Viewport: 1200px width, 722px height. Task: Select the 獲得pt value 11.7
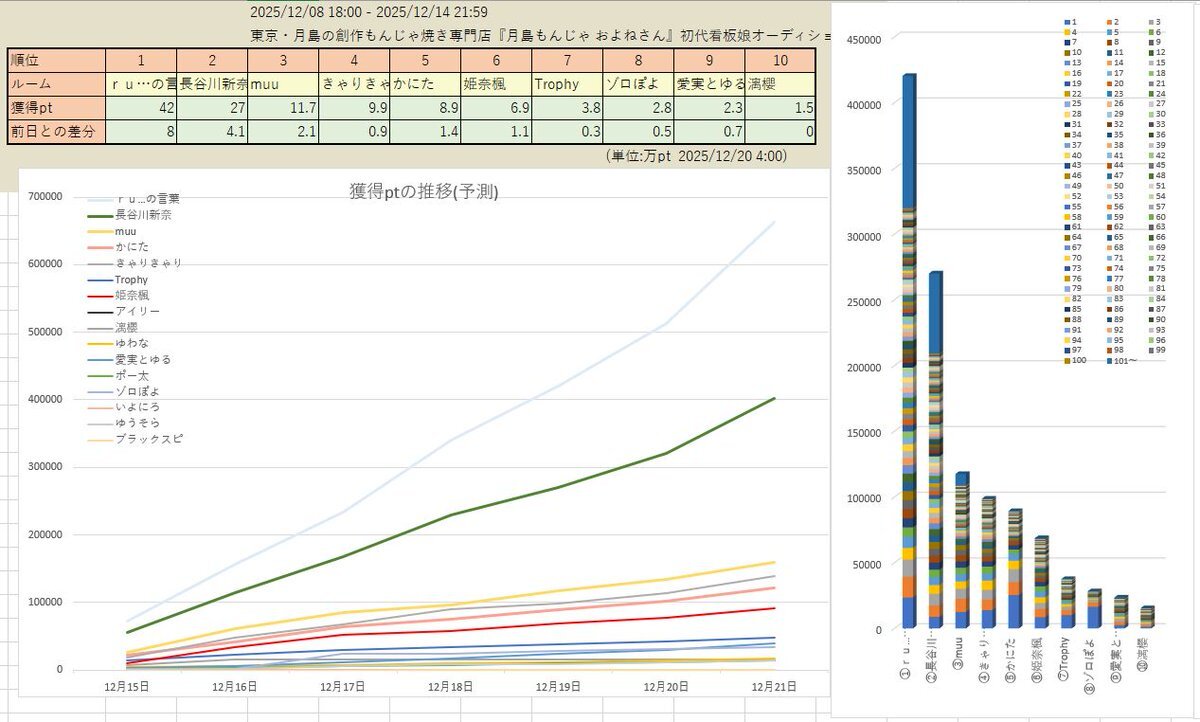coord(283,107)
